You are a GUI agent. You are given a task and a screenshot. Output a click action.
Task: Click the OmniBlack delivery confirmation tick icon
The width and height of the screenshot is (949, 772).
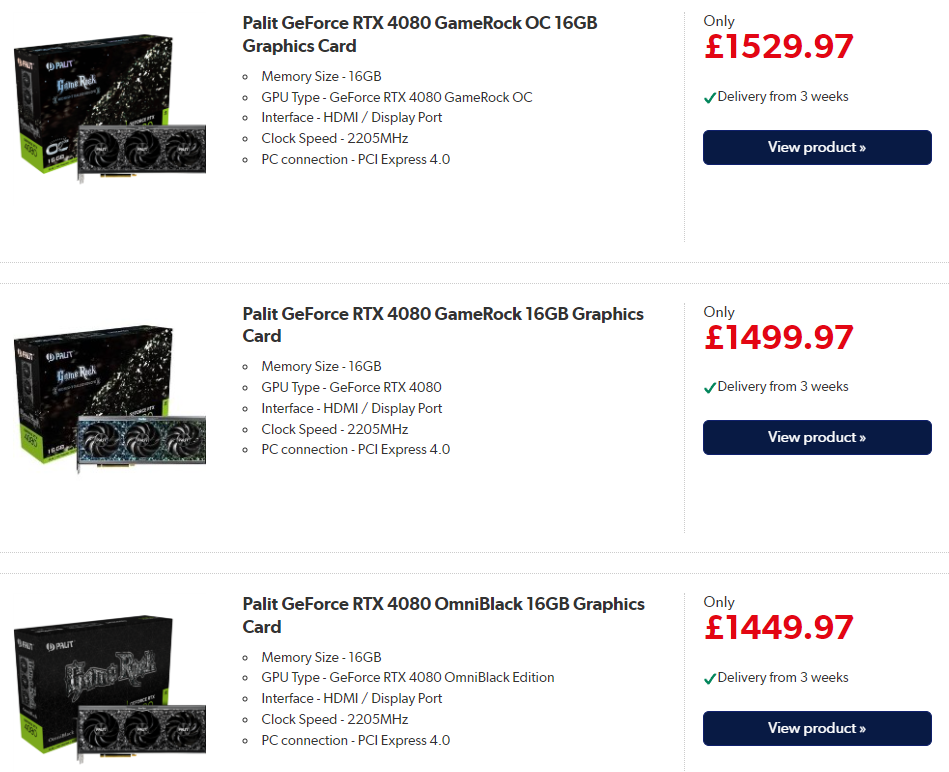click(711, 677)
